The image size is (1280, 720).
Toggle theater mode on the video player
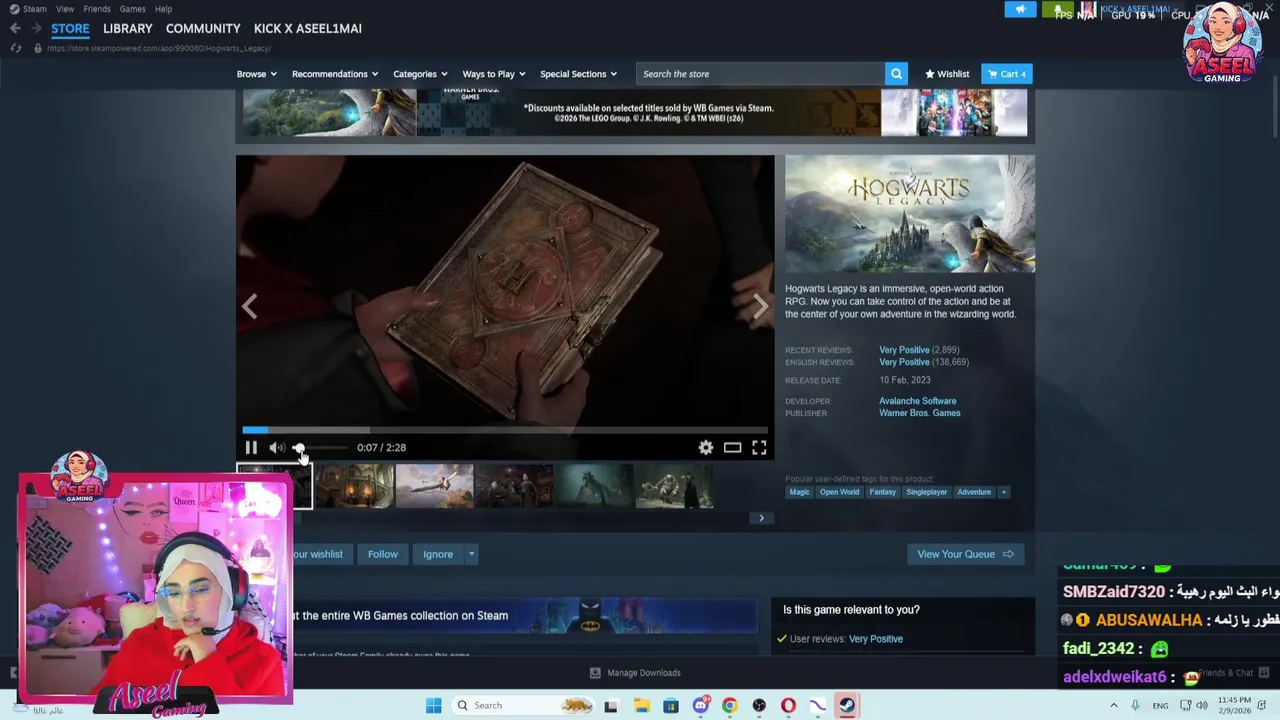pos(733,448)
